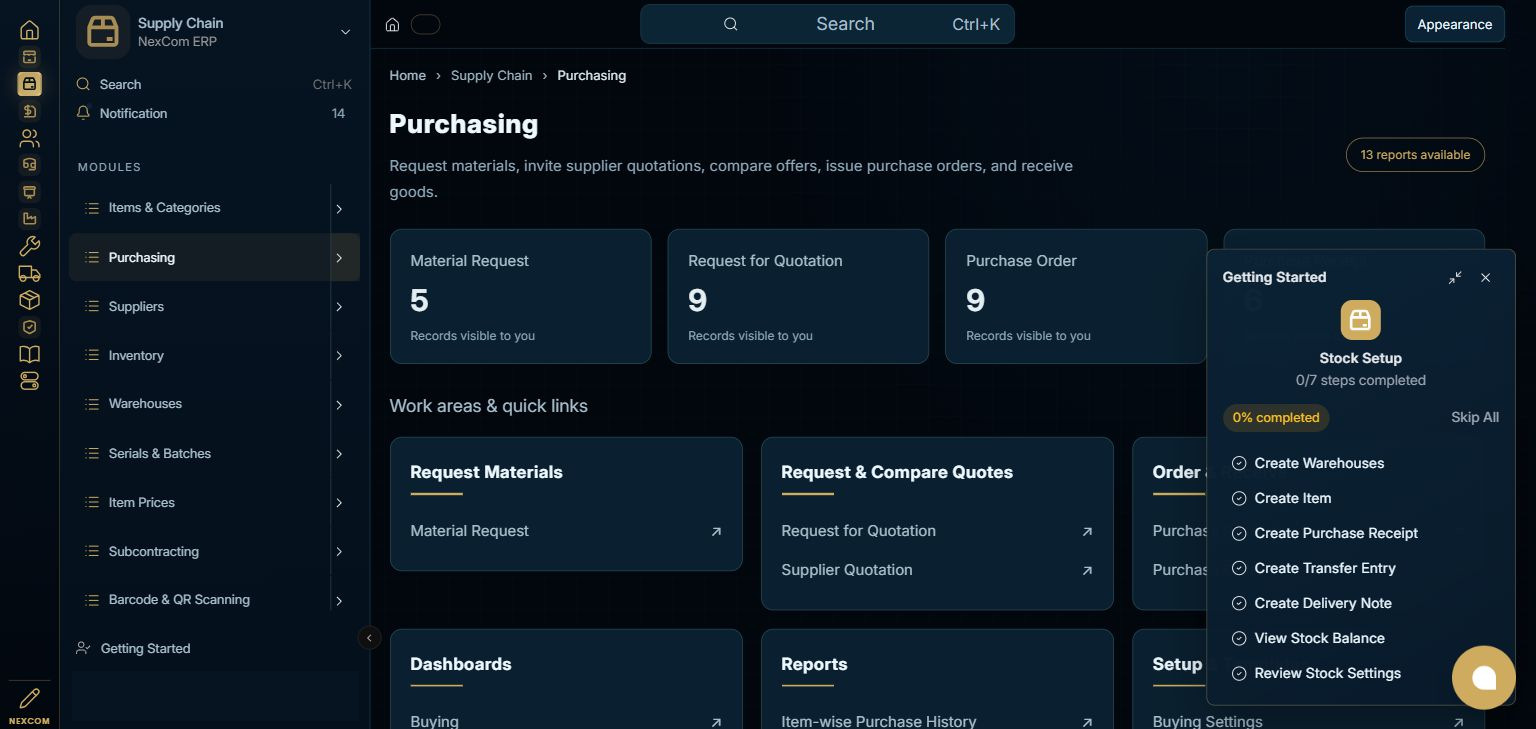Open the 3D cube icon in left rail
Image resolution: width=1536 pixels, height=729 pixels.
pos(29,300)
